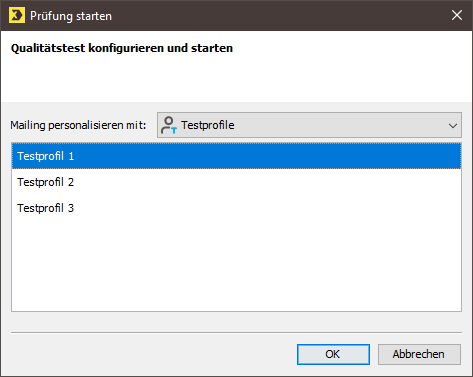Click the 'Qualitätstest konfigurieren und starten' heading
Image resolution: width=473 pixels, height=377 pixels.
coord(122,48)
